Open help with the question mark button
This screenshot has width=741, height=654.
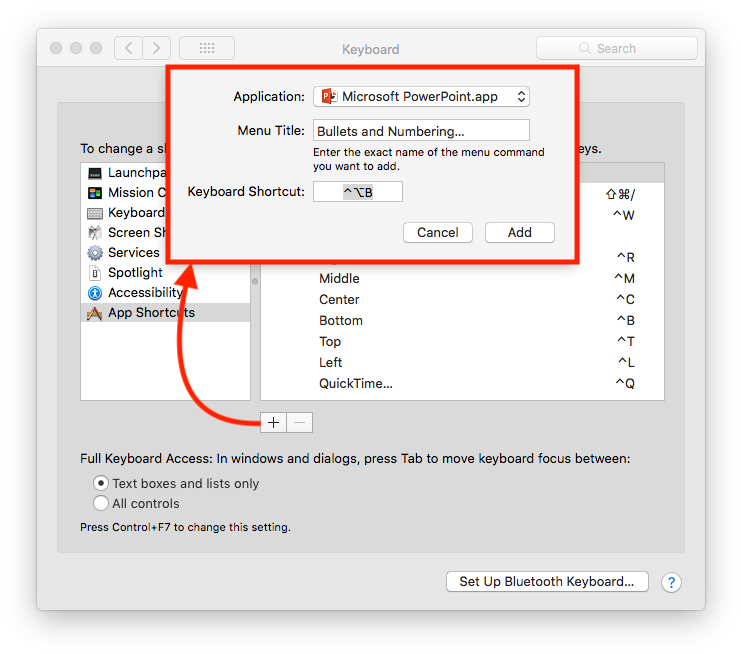pos(671,582)
